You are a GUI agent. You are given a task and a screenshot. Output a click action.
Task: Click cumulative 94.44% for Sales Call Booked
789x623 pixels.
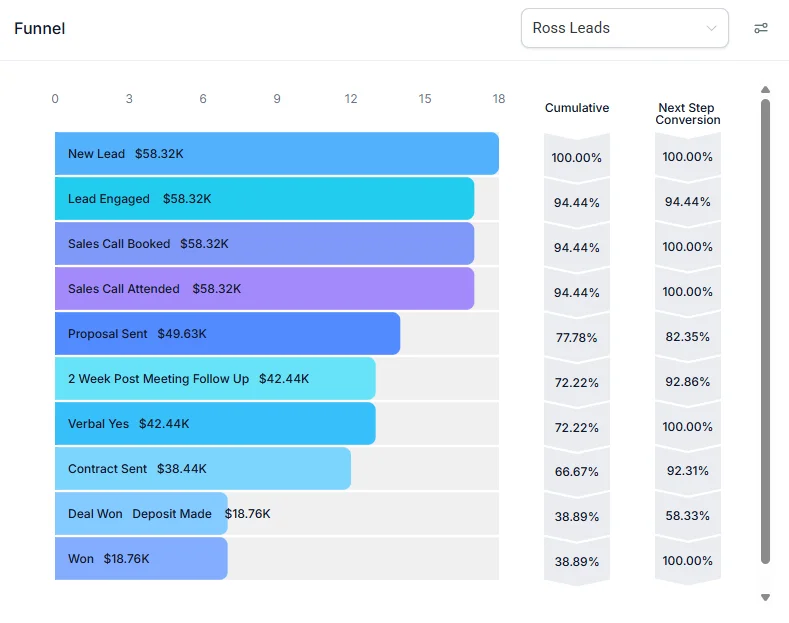click(577, 248)
